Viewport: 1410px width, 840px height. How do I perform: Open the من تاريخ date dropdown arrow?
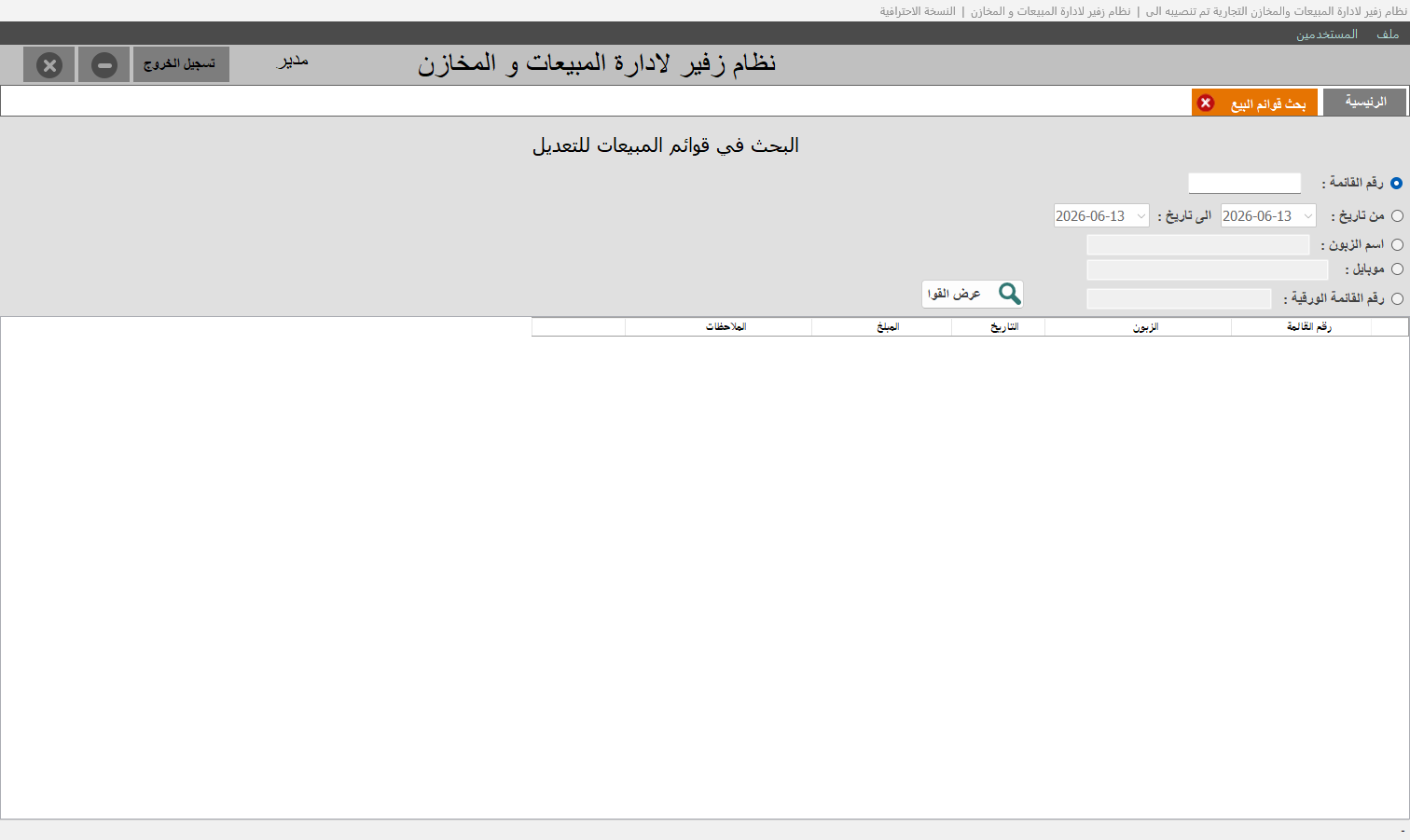click(x=1307, y=216)
